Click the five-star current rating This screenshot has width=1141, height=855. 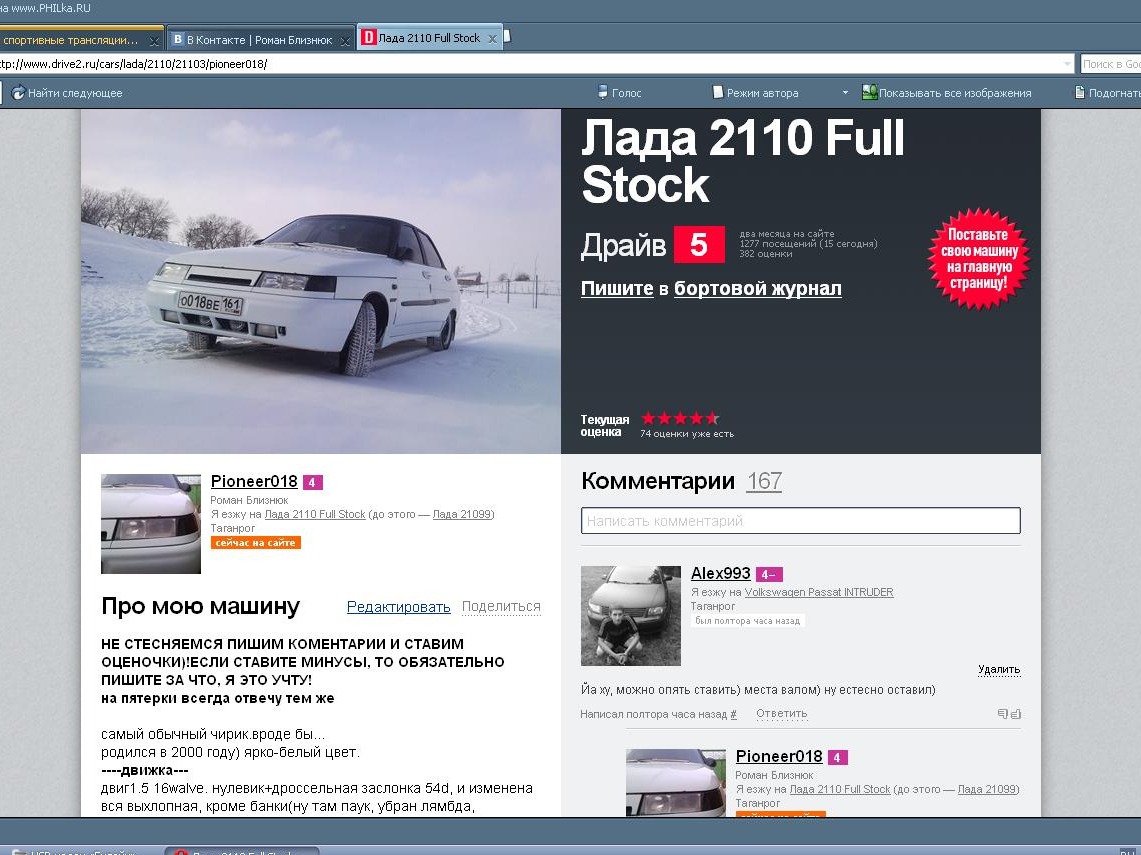[x=680, y=418]
